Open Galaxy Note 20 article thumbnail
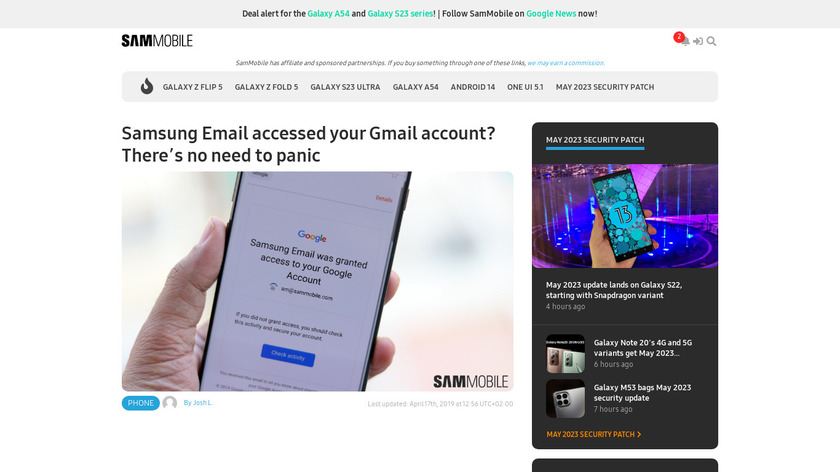This screenshot has height=472, width=840. (565, 354)
